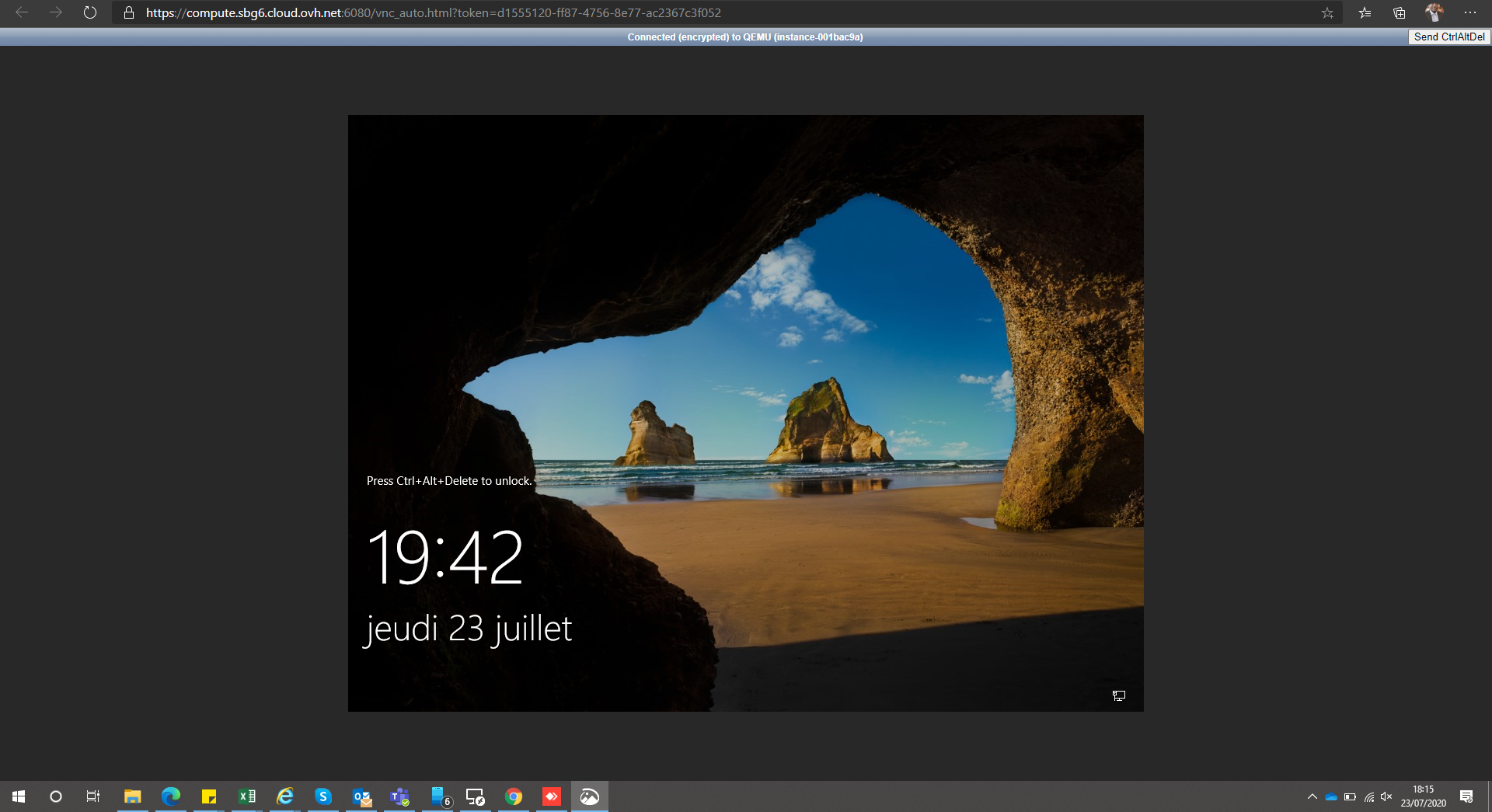Add this page to favorites

click(1327, 12)
